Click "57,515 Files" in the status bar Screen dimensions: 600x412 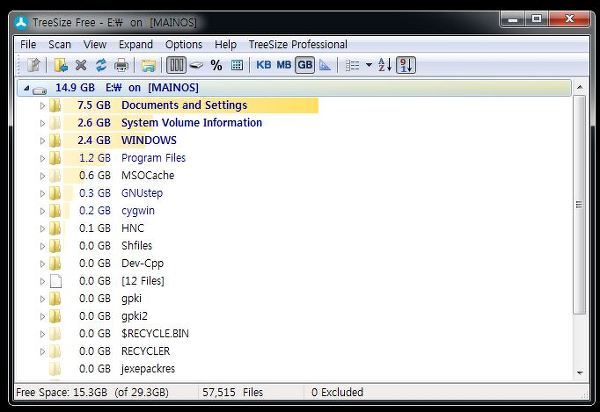[233, 392]
